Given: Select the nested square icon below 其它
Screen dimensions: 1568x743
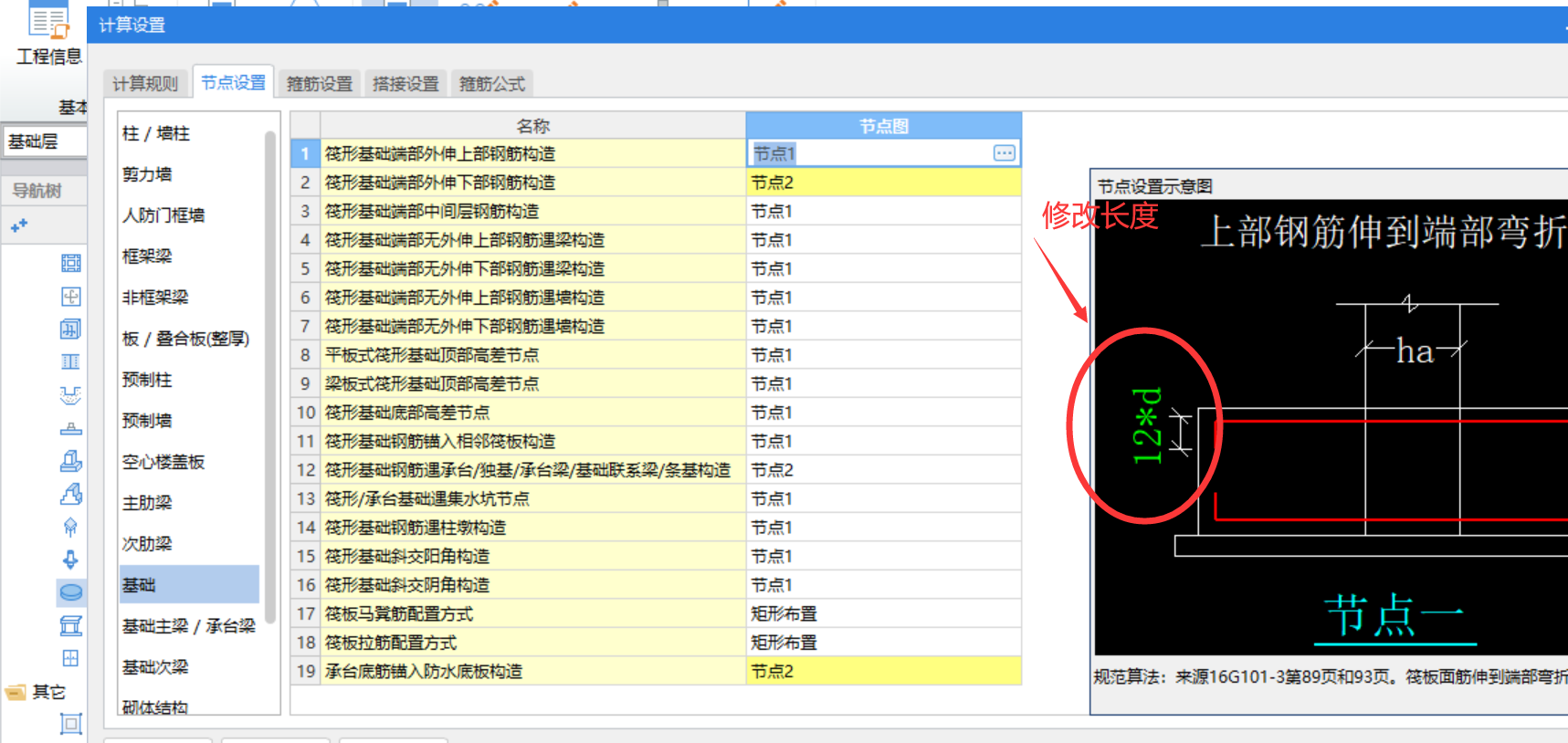Looking at the screenshot, I should pyautogui.click(x=70, y=724).
